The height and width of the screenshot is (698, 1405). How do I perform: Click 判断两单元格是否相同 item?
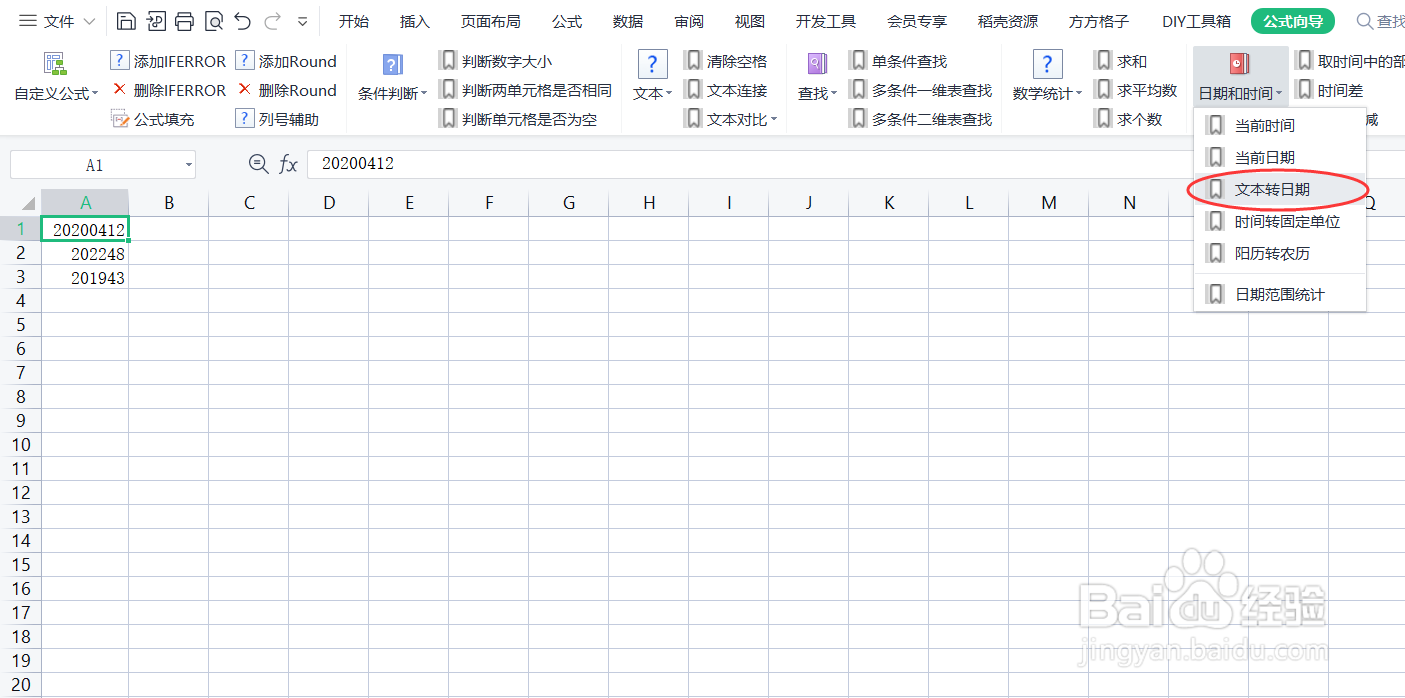526,90
